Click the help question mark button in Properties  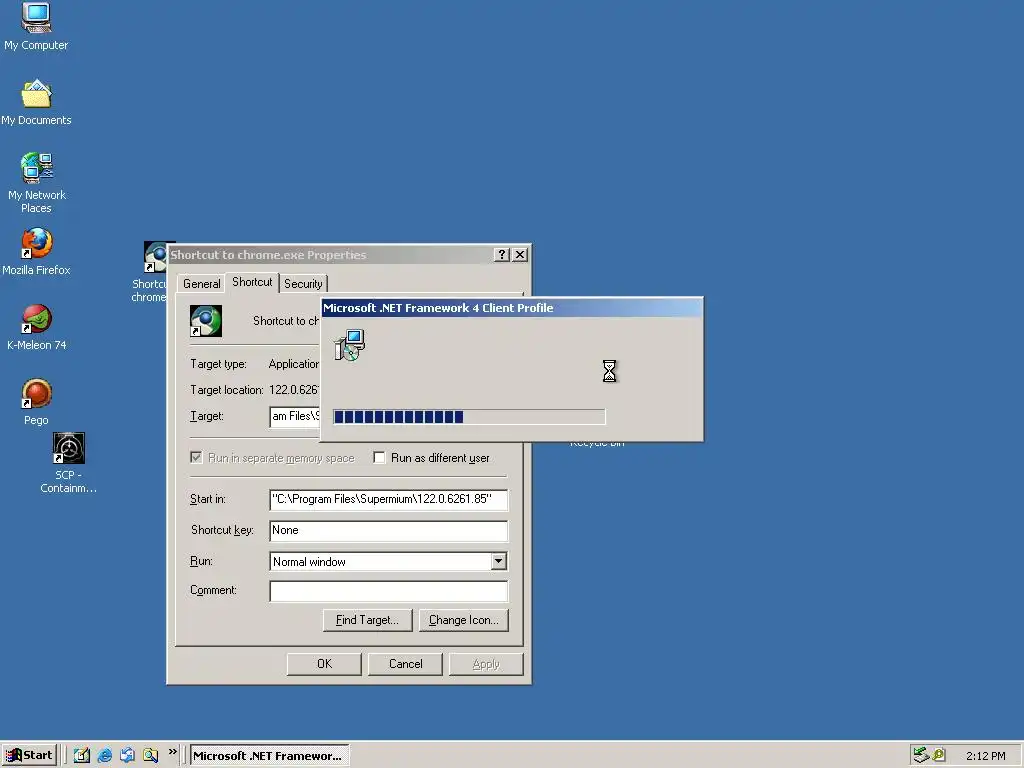tap(502, 255)
